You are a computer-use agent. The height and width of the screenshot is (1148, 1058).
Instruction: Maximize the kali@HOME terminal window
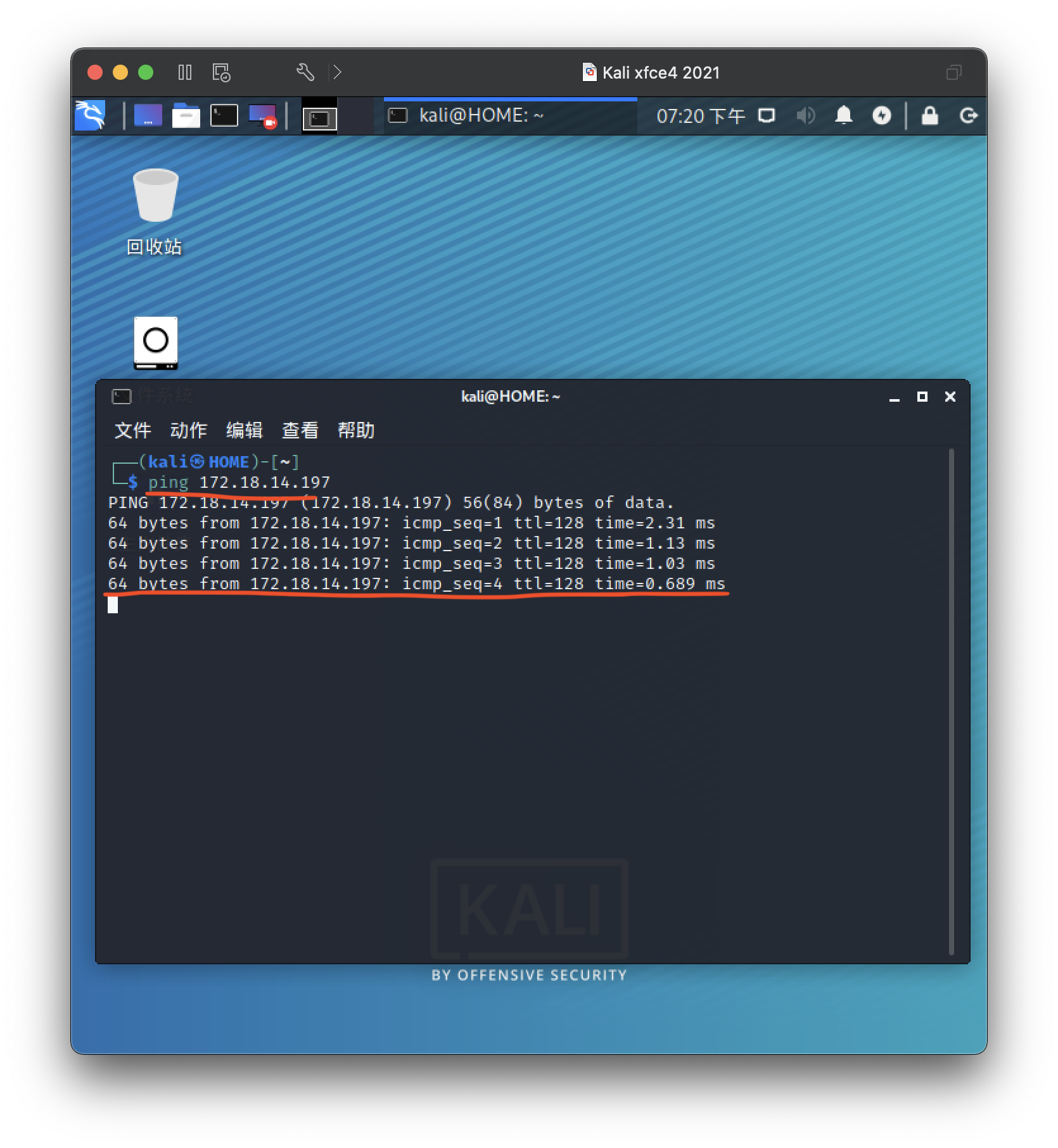(x=922, y=397)
